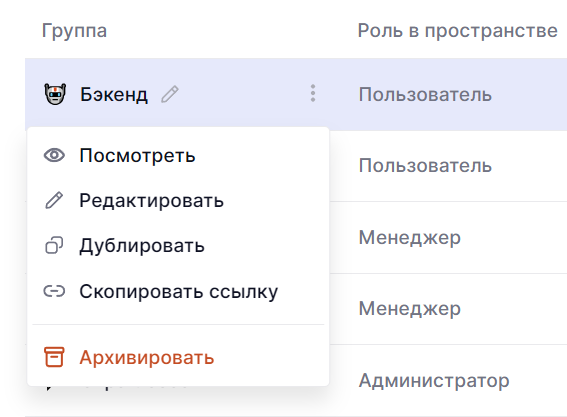
Task: Click the Роль в пространстве column header
Action: coord(457,31)
